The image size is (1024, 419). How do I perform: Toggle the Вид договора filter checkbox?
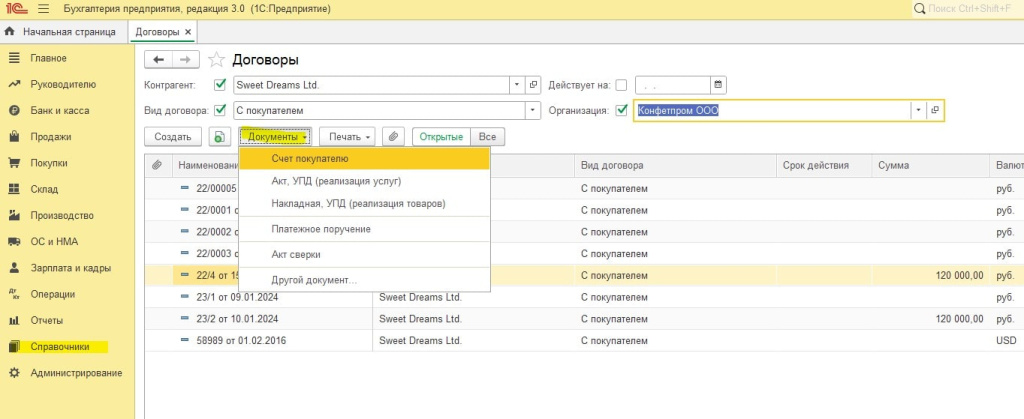click(220, 110)
